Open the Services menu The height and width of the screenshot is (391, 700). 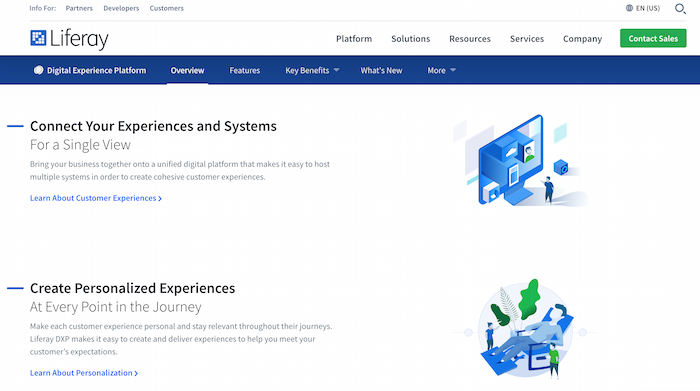pyautogui.click(x=527, y=39)
